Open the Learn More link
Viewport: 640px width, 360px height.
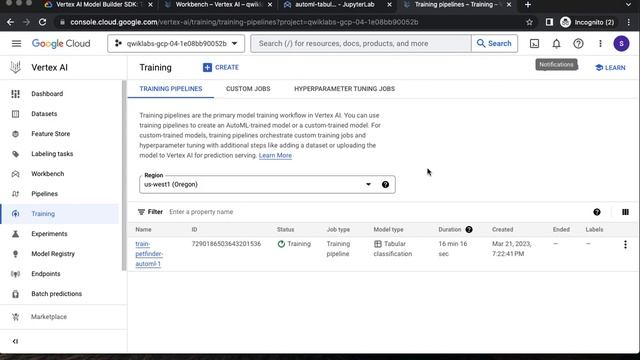pos(275,156)
